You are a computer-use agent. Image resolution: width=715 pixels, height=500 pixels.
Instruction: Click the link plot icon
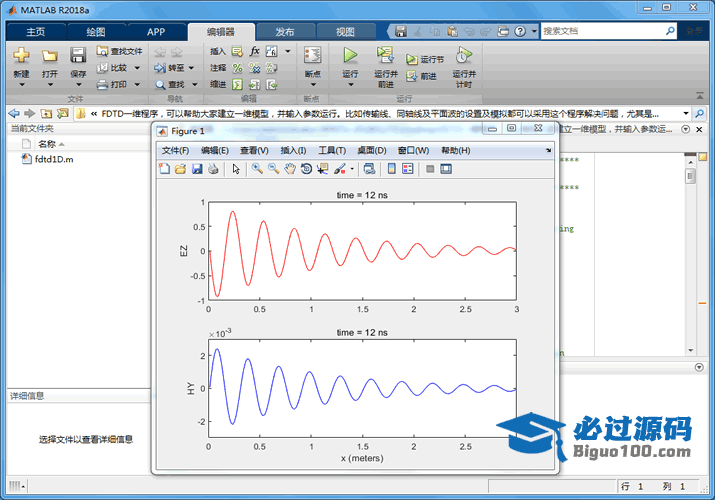click(x=369, y=169)
